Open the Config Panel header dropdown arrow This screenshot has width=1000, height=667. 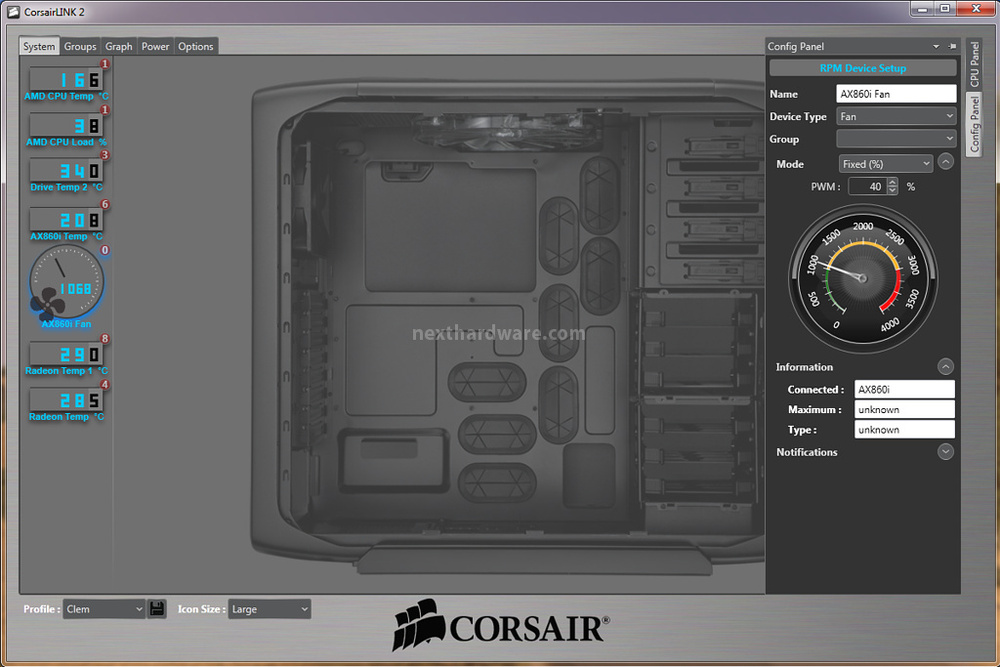click(x=936, y=47)
